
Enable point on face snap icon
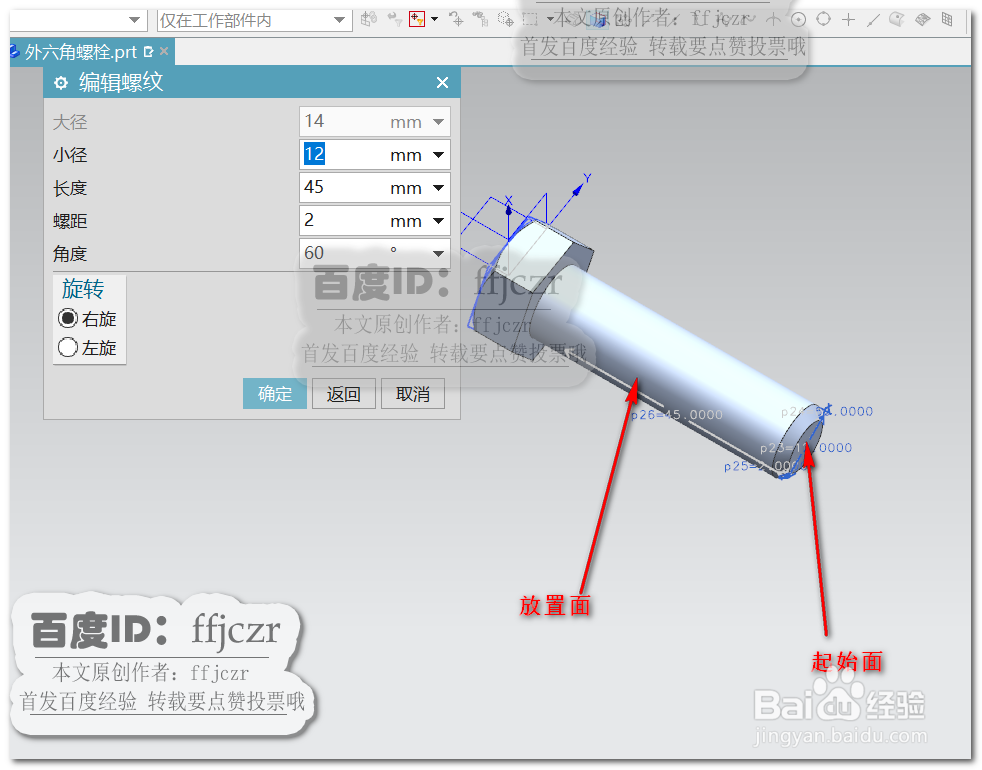point(897,19)
